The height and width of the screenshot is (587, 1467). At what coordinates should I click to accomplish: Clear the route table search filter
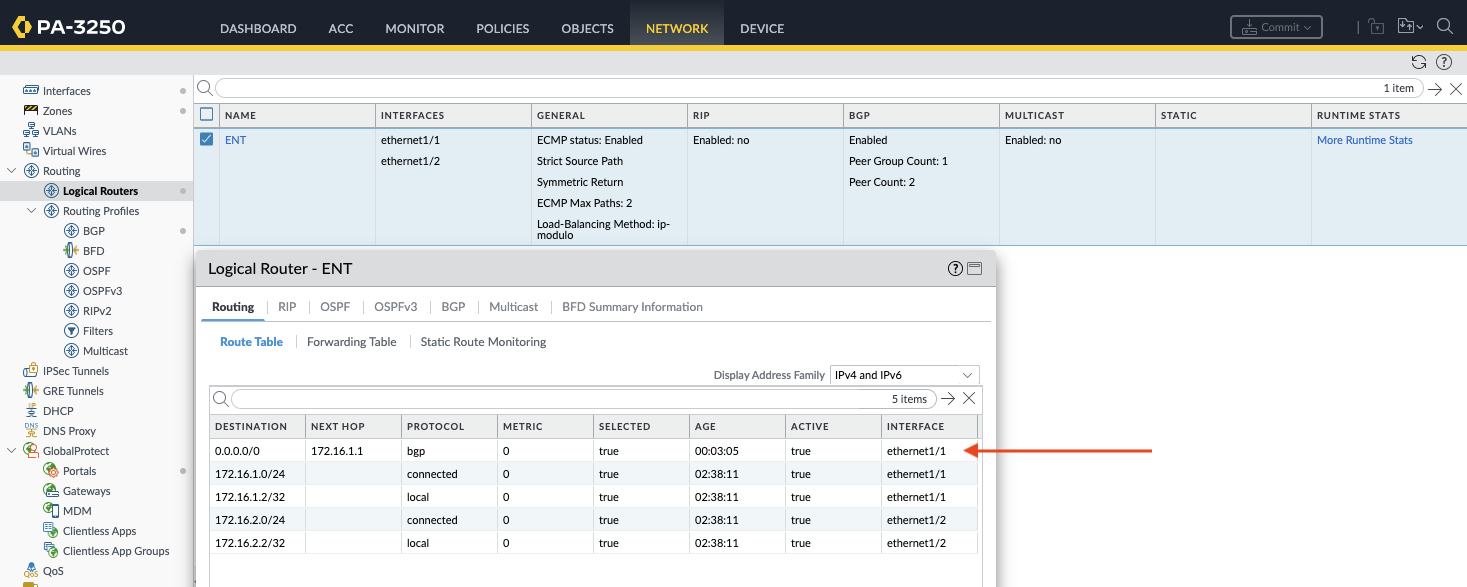tap(968, 398)
